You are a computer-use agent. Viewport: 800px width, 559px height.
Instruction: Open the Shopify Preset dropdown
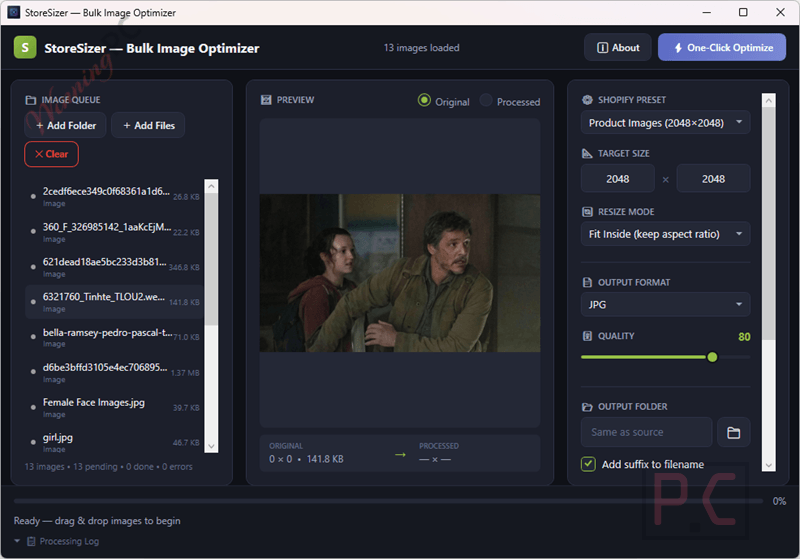tap(665, 122)
